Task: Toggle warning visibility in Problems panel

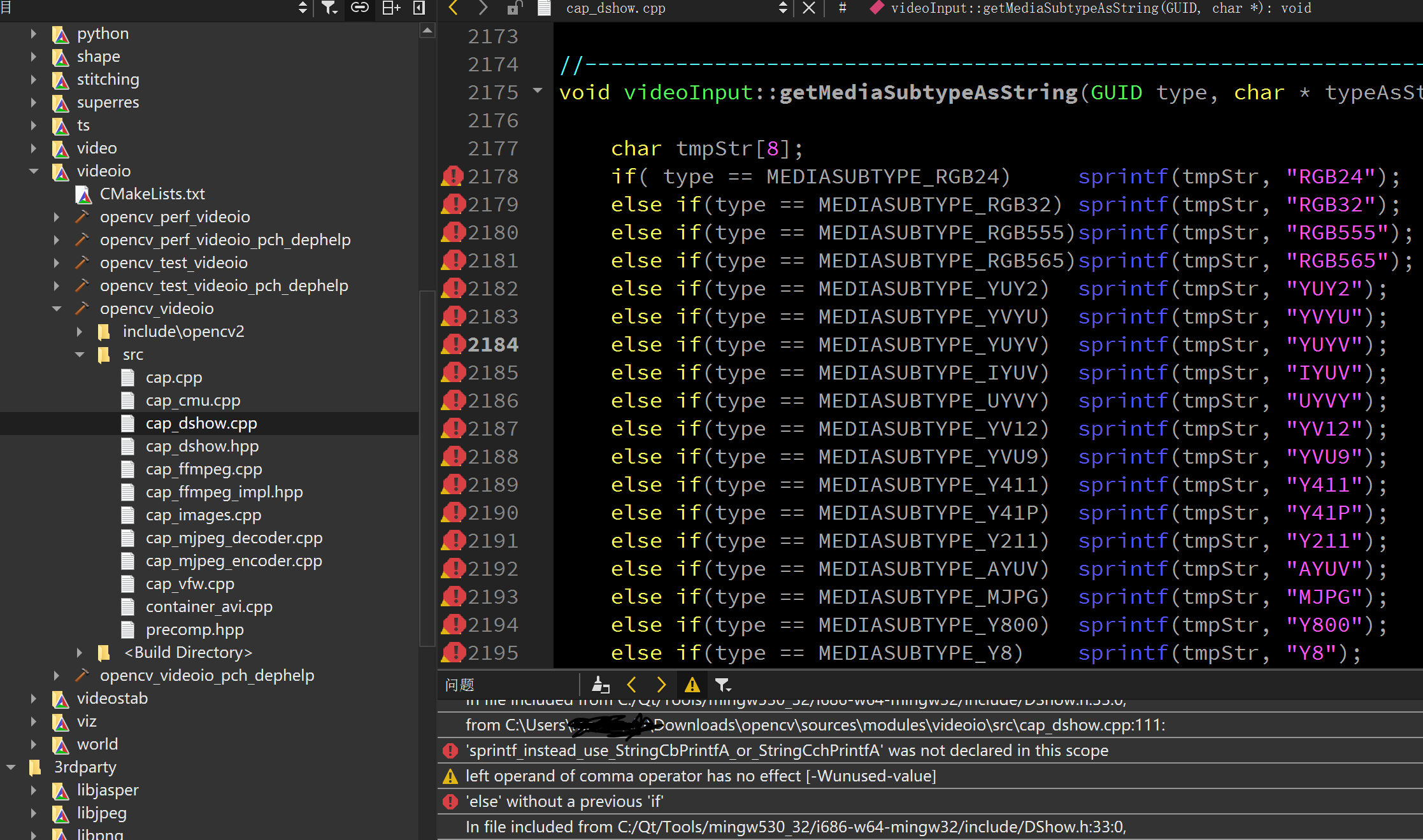Action: [692, 685]
